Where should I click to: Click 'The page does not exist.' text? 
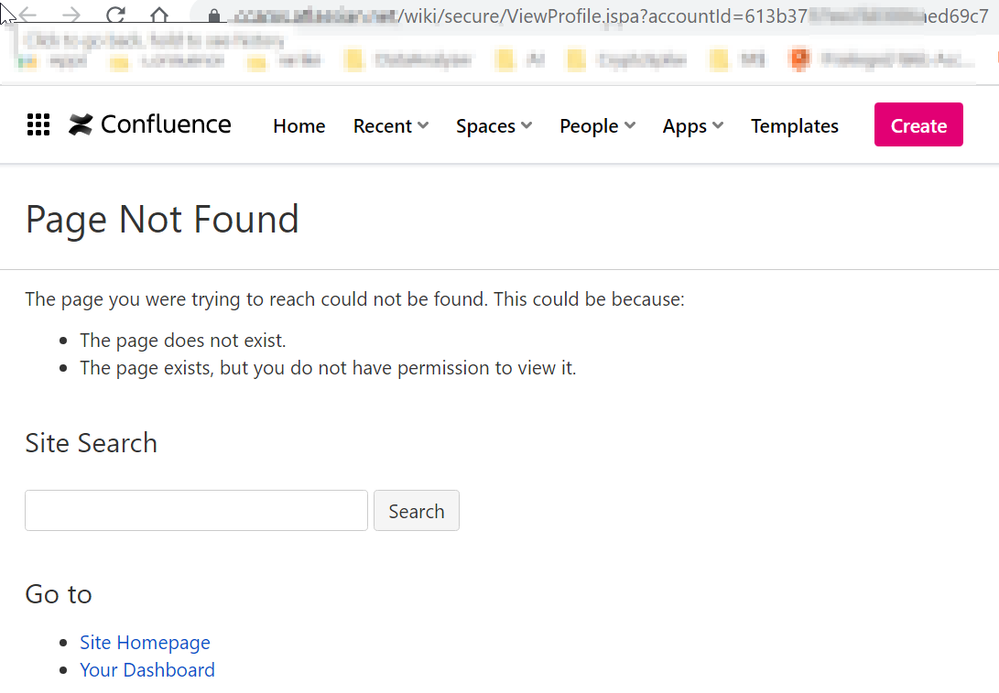(x=183, y=340)
